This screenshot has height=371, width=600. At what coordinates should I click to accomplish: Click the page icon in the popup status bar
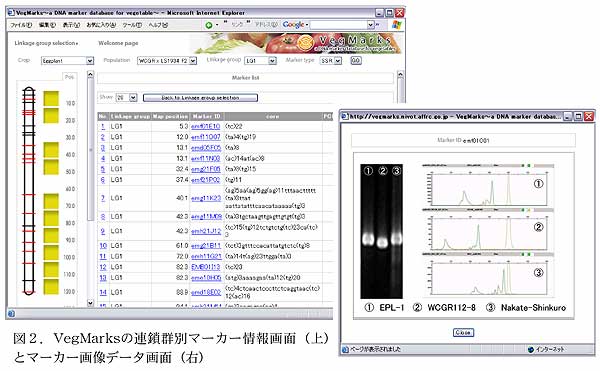(345, 349)
